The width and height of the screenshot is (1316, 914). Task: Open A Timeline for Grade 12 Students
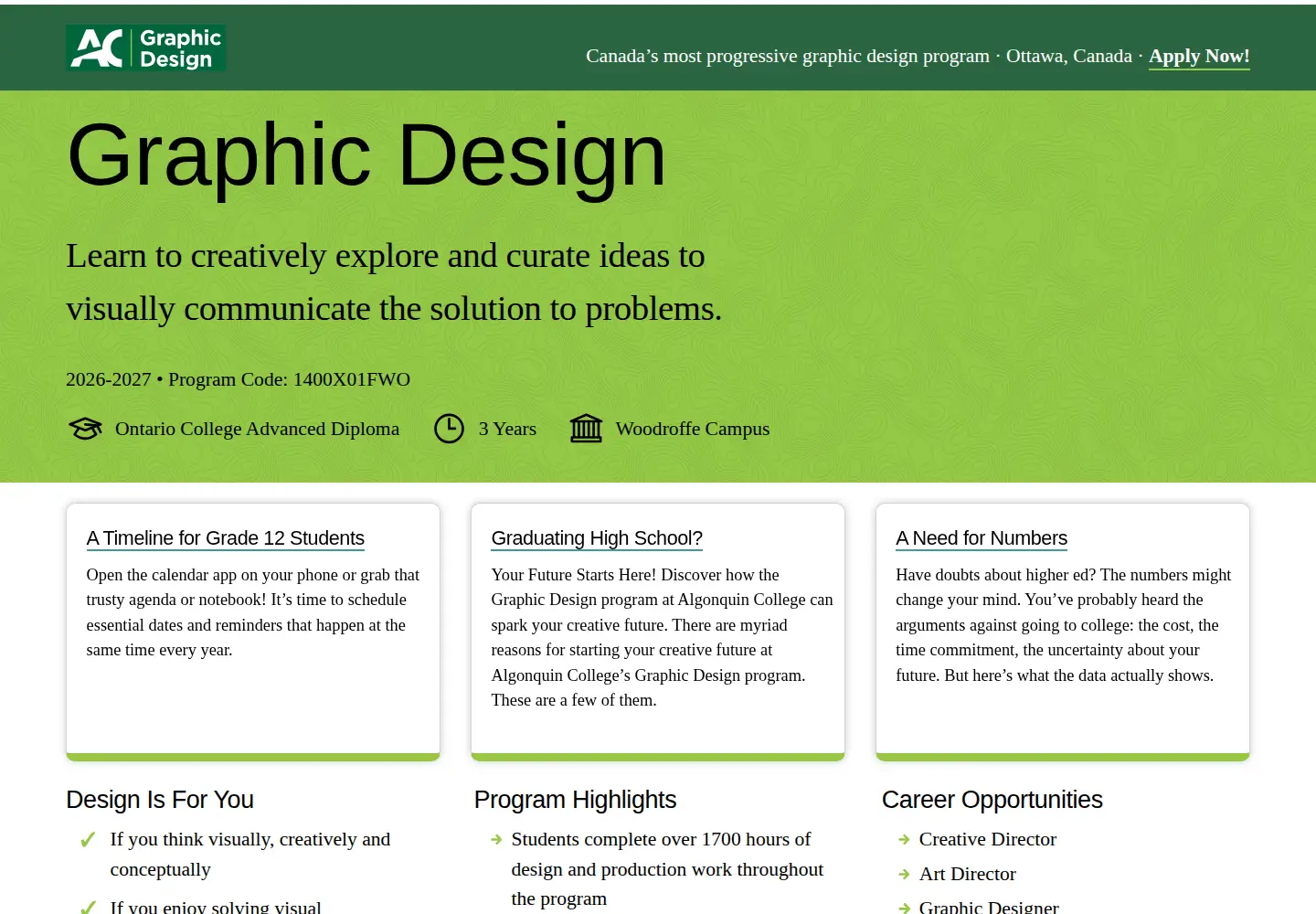click(x=225, y=538)
